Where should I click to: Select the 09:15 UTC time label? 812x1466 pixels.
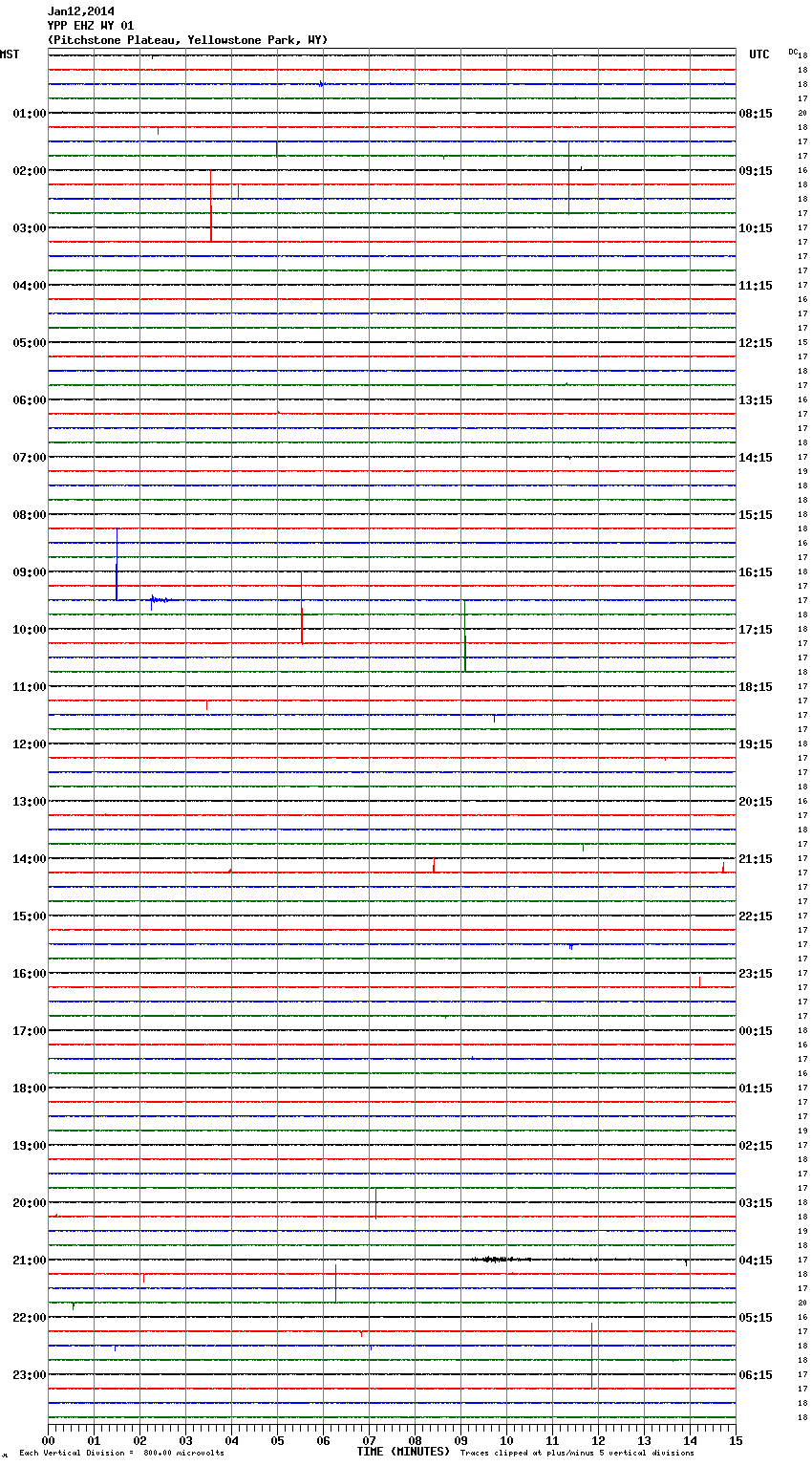point(756,171)
